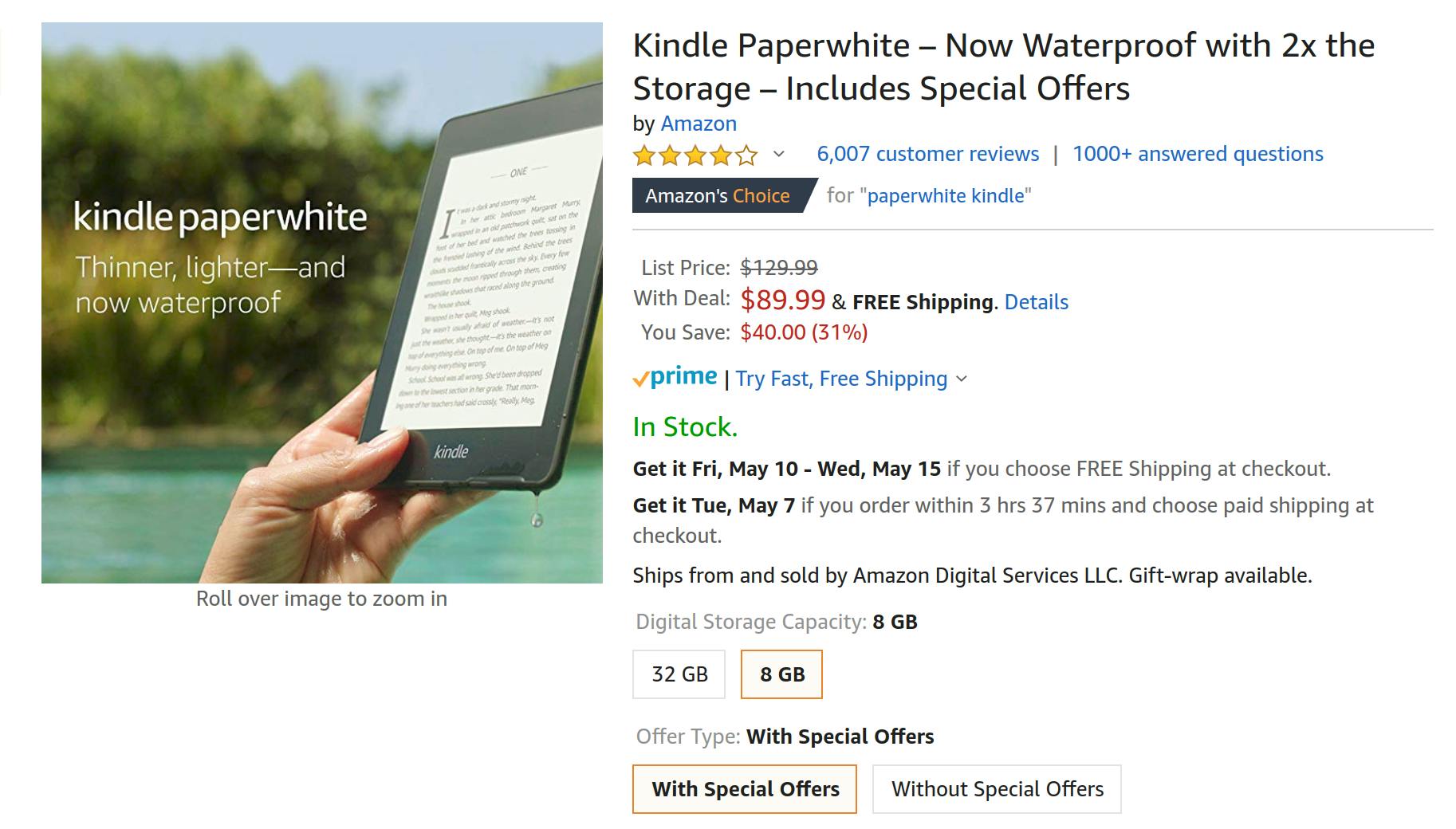Click Try Fast, Free Shipping link
This screenshot has width=1456, height=829.
point(841,379)
